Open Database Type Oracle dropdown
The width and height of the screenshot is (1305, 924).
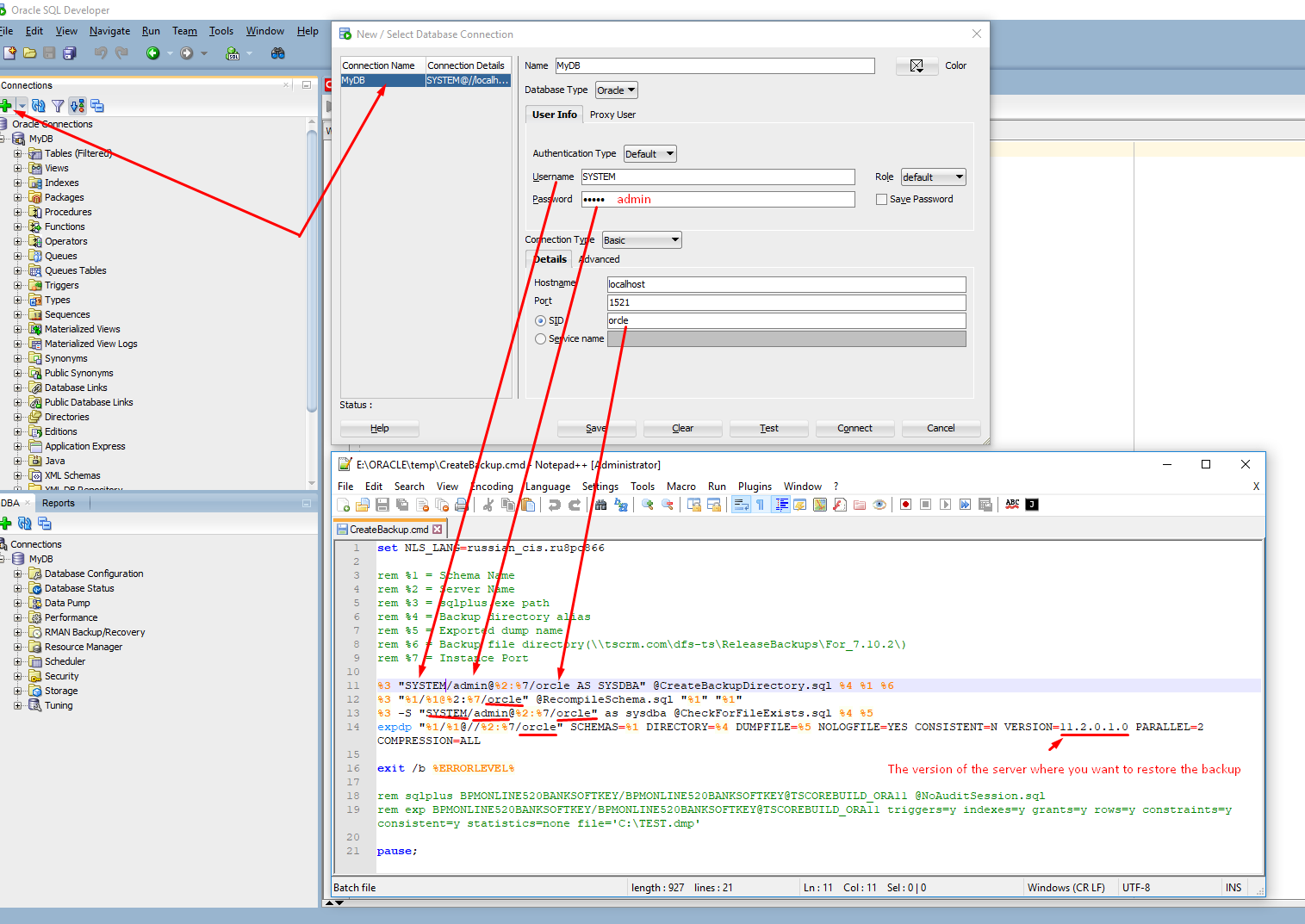pos(616,90)
